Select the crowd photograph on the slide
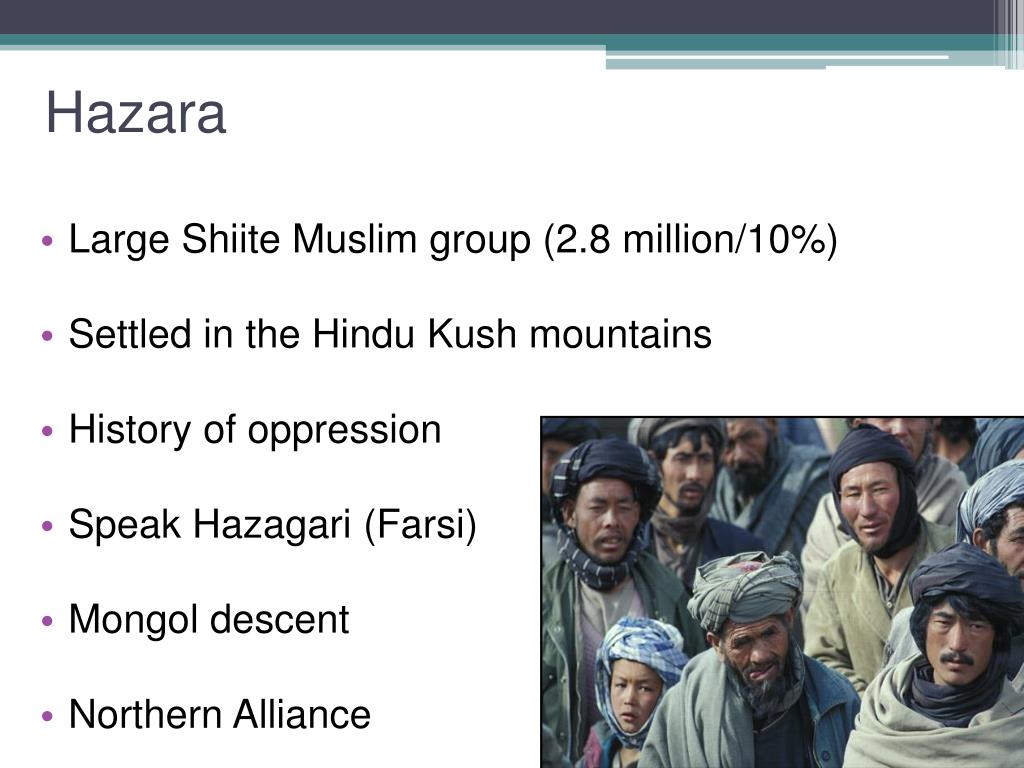1024x768 pixels. pos(782,592)
